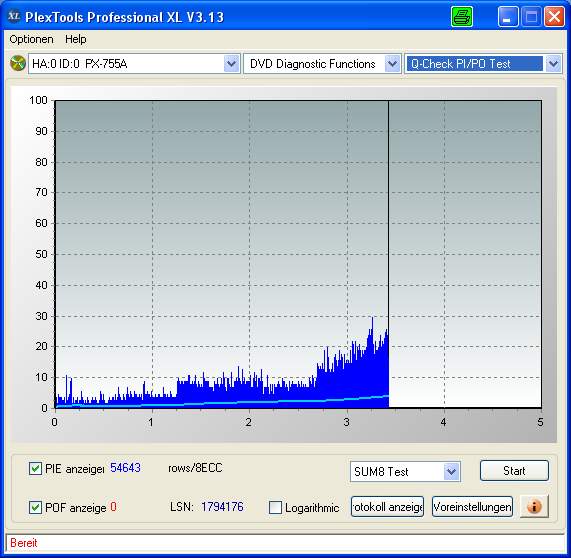The image size is (571, 558).
Task: Expand the Q-Check PI/PO Test dropdown
Action: pos(554,64)
